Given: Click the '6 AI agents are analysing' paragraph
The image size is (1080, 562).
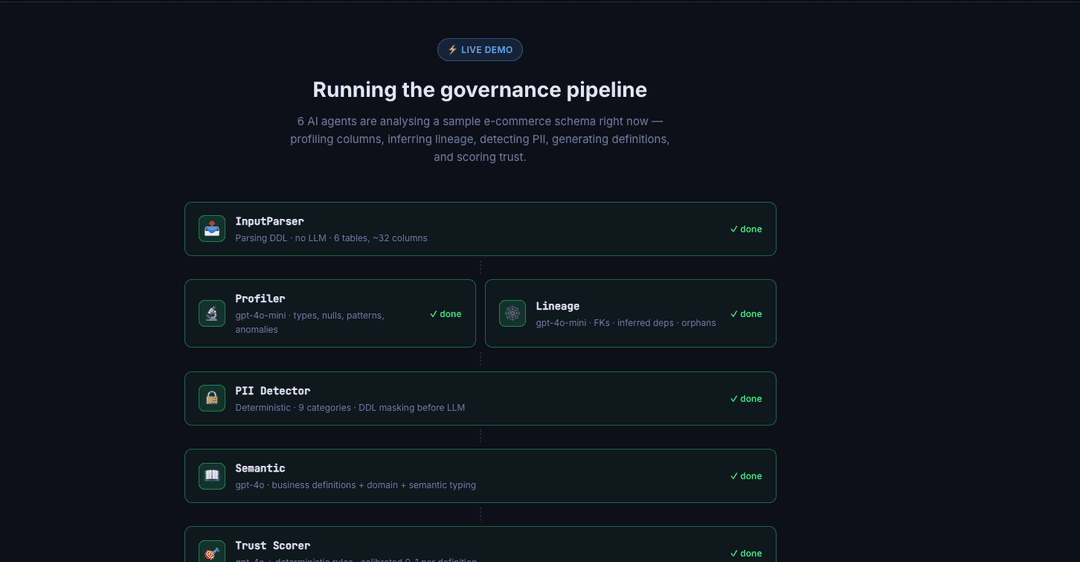Looking at the screenshot, I should pyautogui.click(x=480, y=139).
